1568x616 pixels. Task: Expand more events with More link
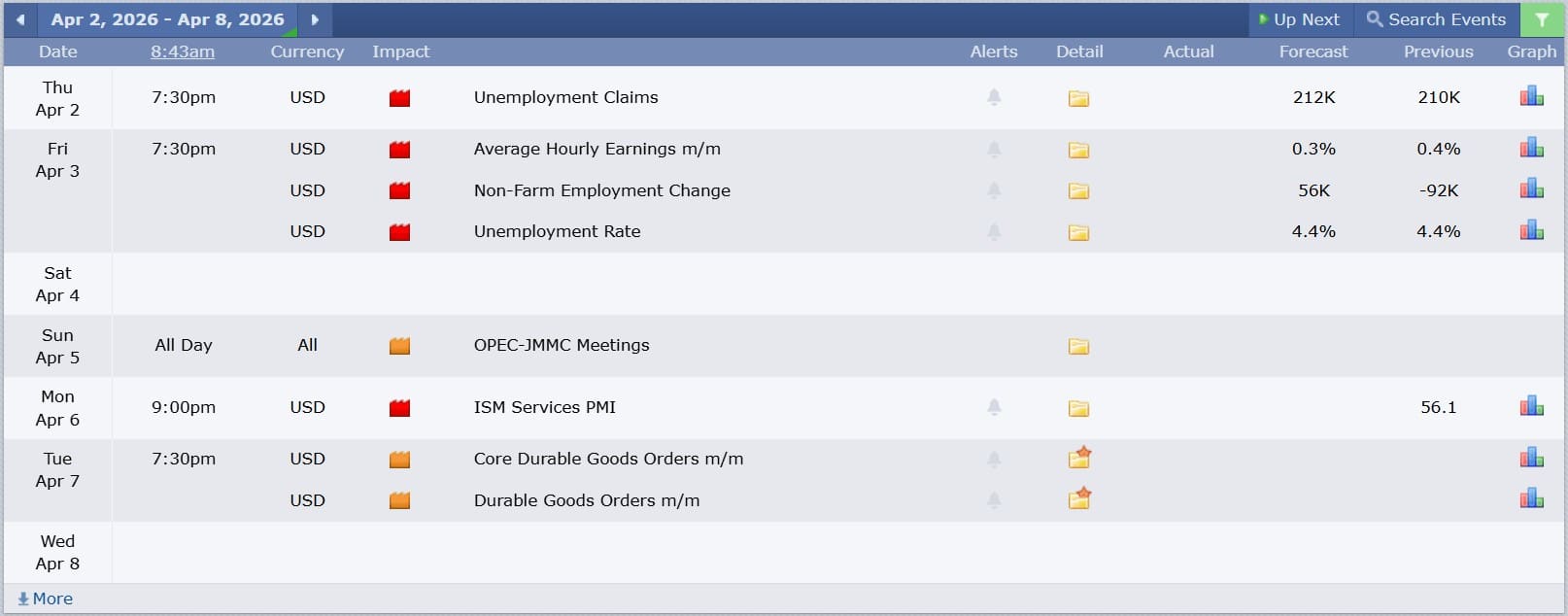coord(46,599)
